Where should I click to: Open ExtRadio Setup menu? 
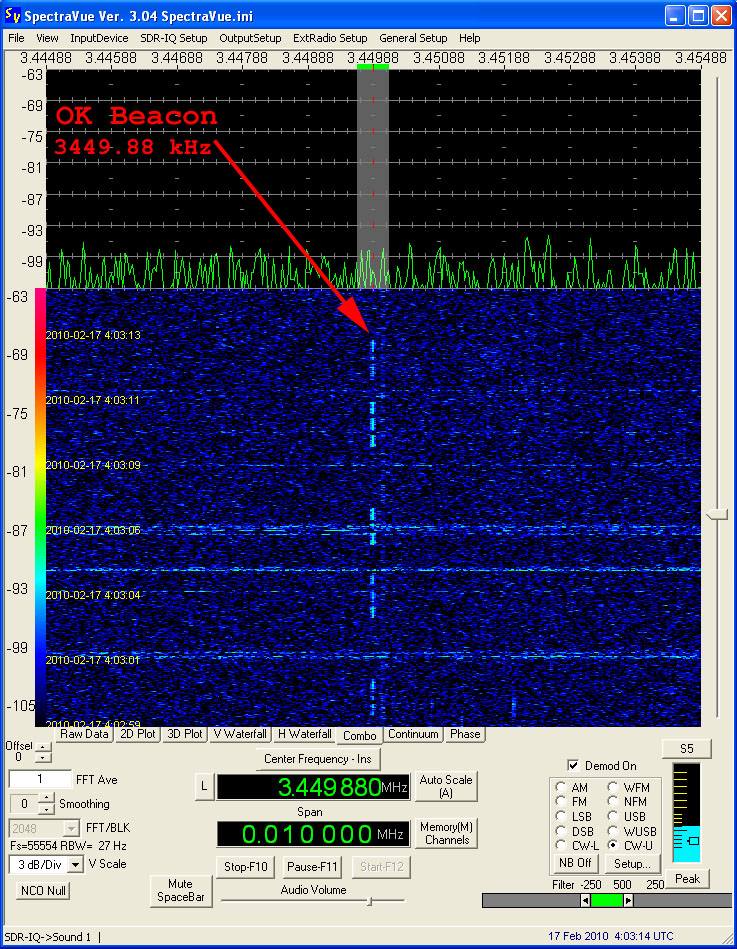coord(330,38)
